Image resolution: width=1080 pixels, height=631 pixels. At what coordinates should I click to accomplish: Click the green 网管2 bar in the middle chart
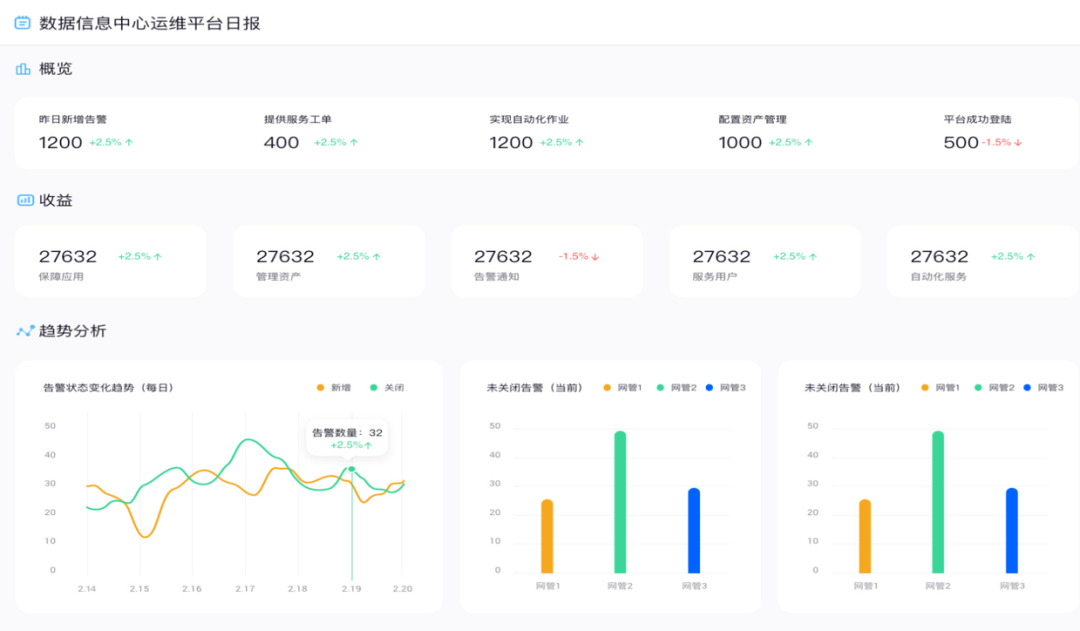pos(620,502)
